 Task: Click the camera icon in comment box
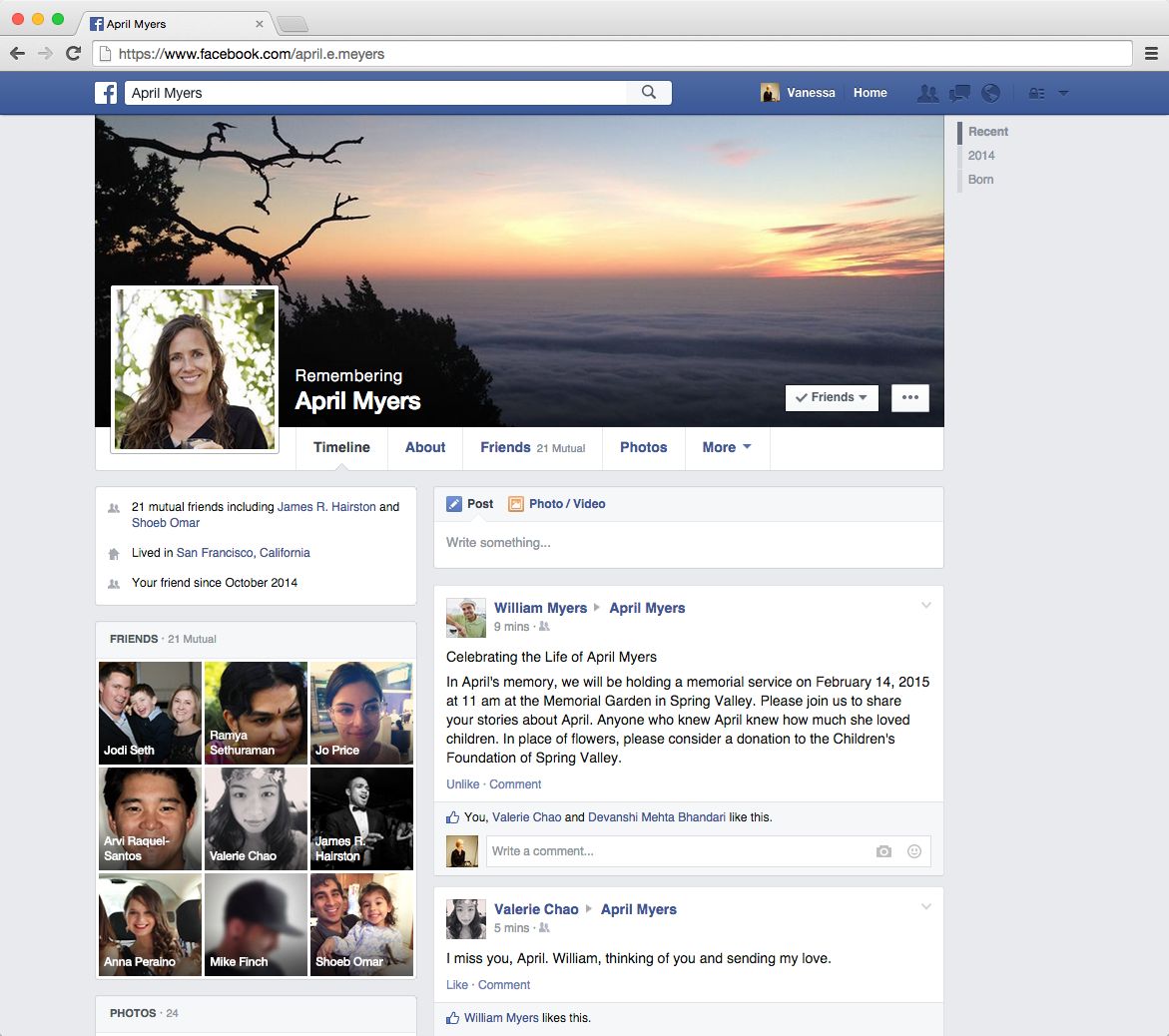pos(883,851)
